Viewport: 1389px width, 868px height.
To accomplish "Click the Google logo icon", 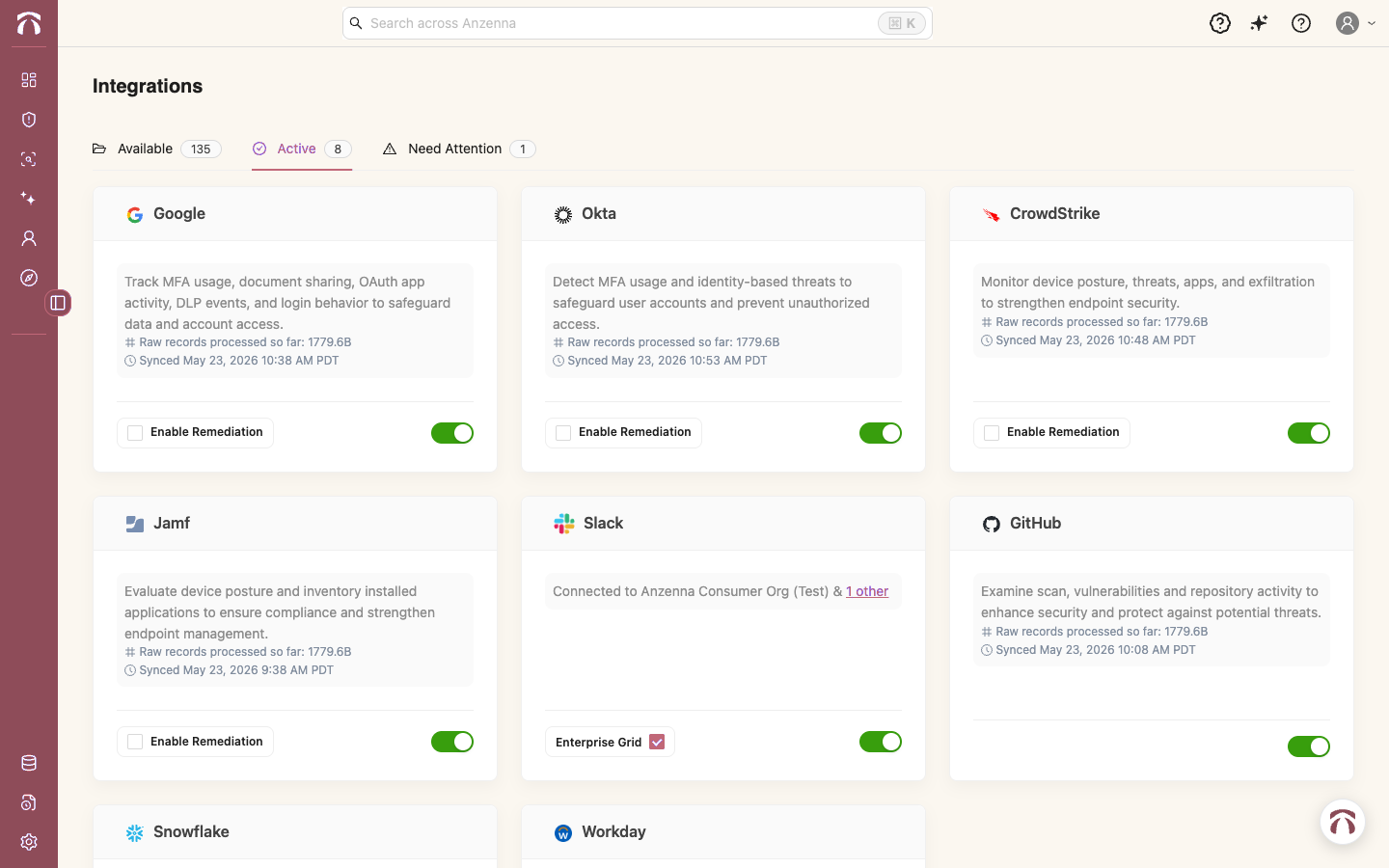I will pos(135,215).
